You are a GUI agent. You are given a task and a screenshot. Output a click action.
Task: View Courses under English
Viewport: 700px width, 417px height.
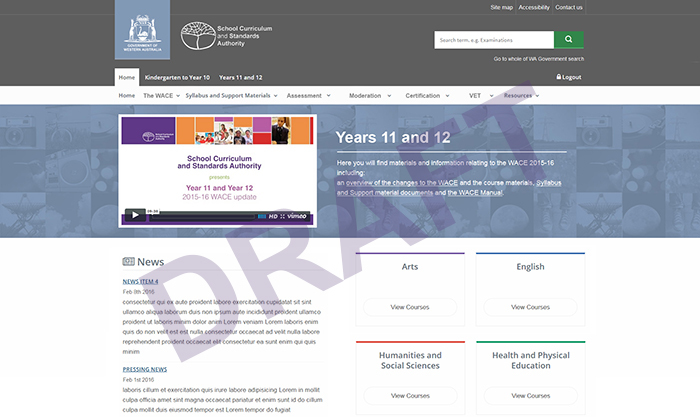tap(530, 307)
